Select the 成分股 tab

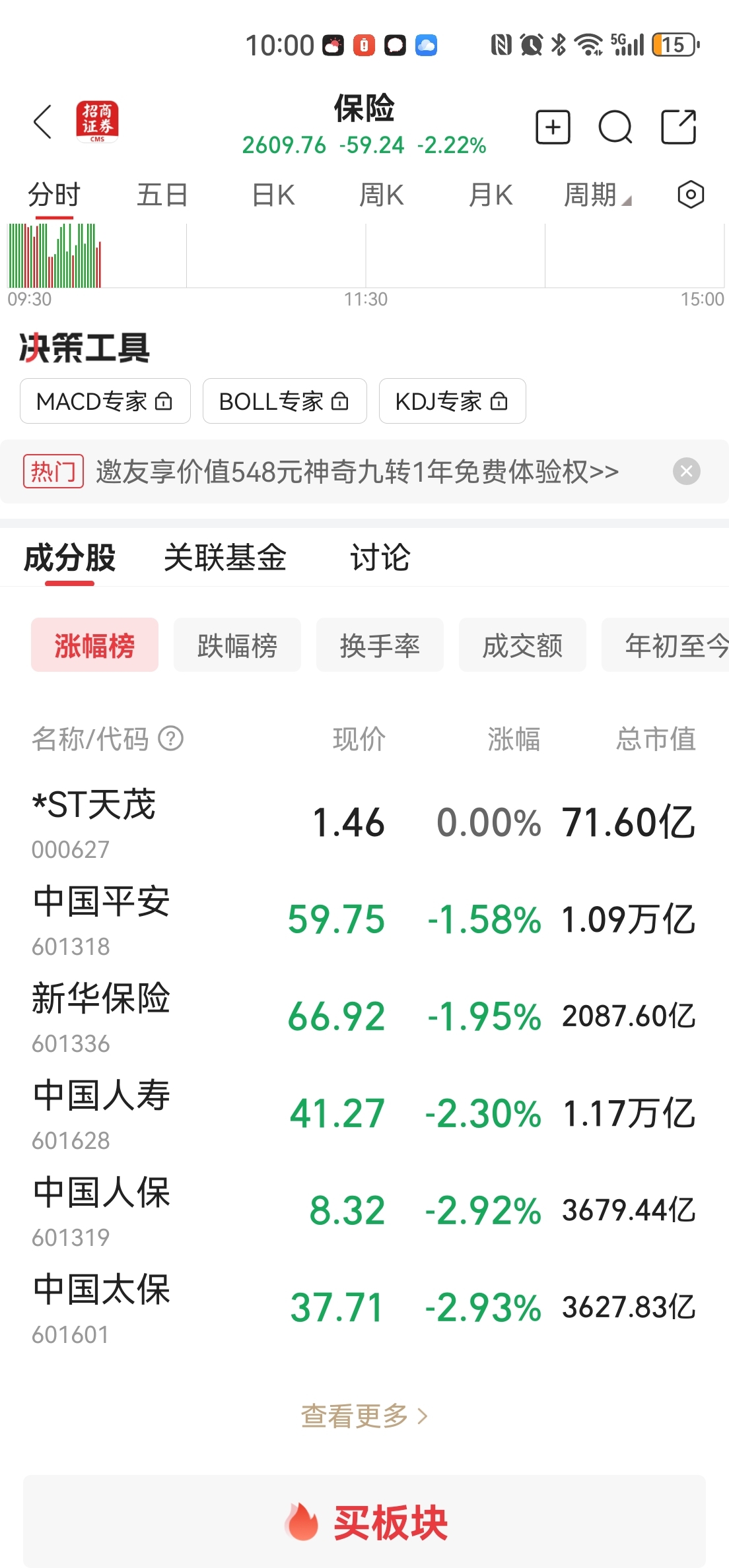pyautogui.click(x=69, y=558)
